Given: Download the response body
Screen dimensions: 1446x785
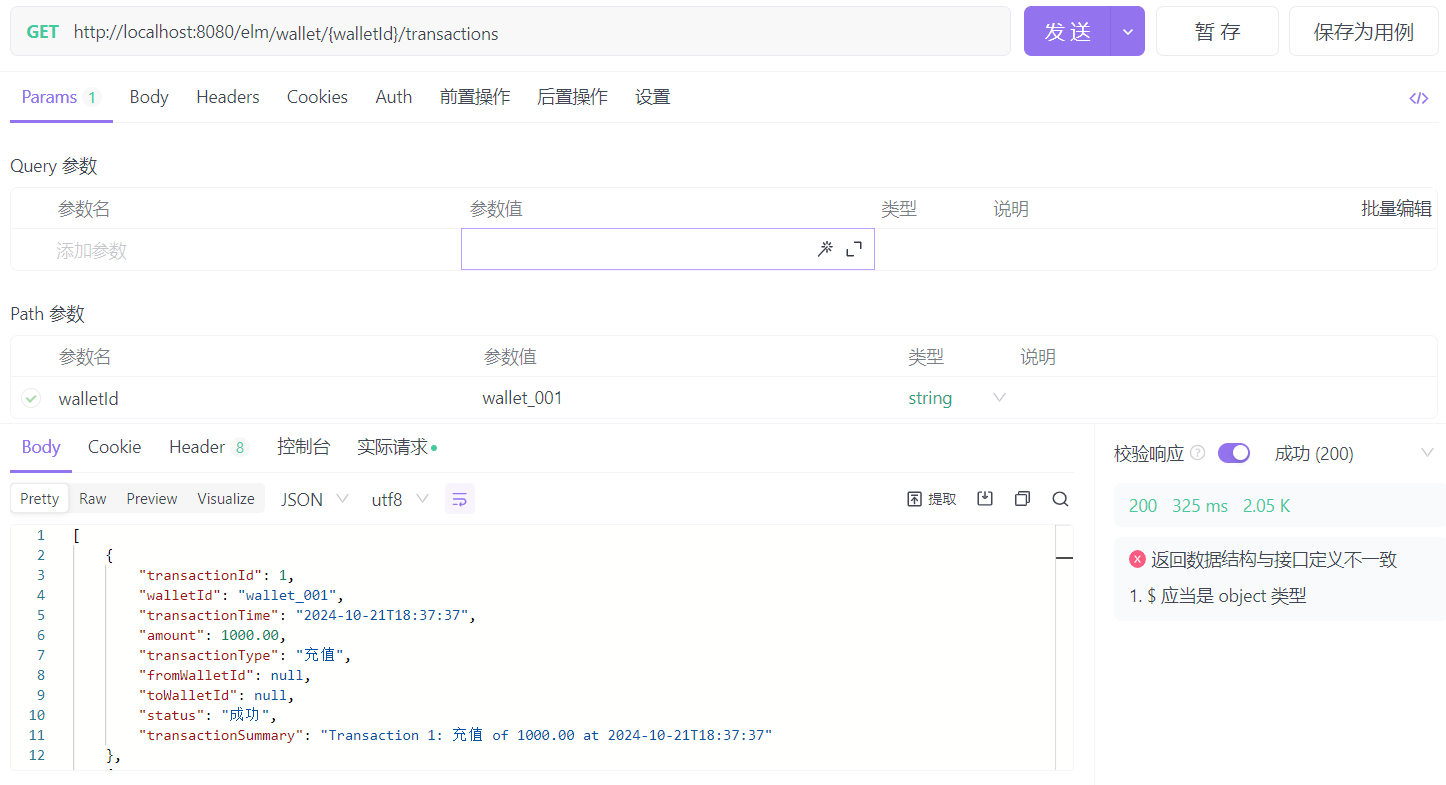Looking at the screenshot, I should coord(985,499).
